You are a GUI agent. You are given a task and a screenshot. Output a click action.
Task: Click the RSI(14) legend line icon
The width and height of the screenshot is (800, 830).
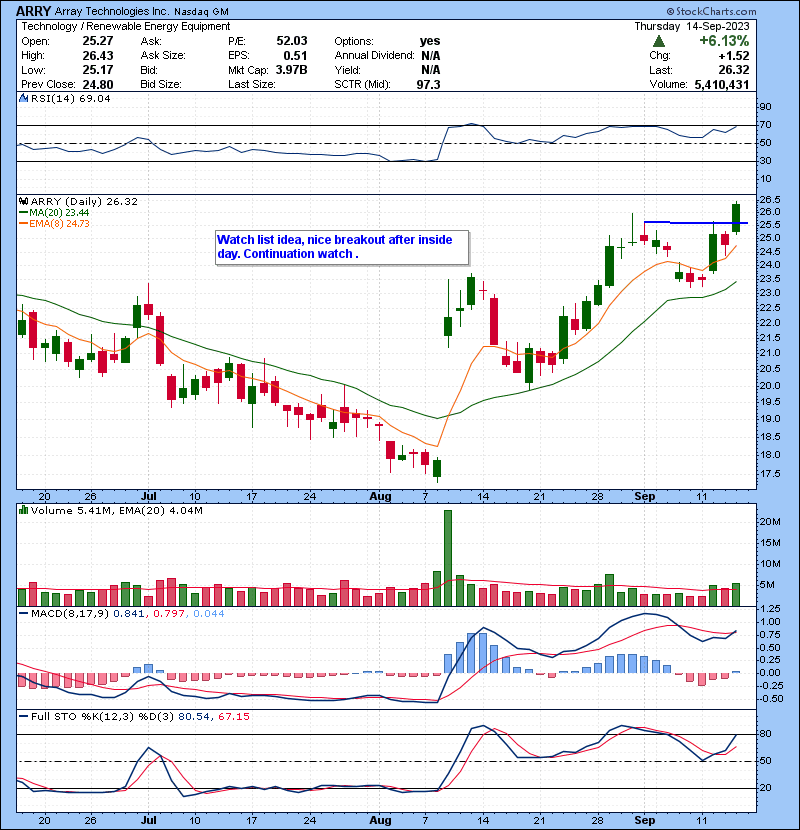[x=23, y=100]
